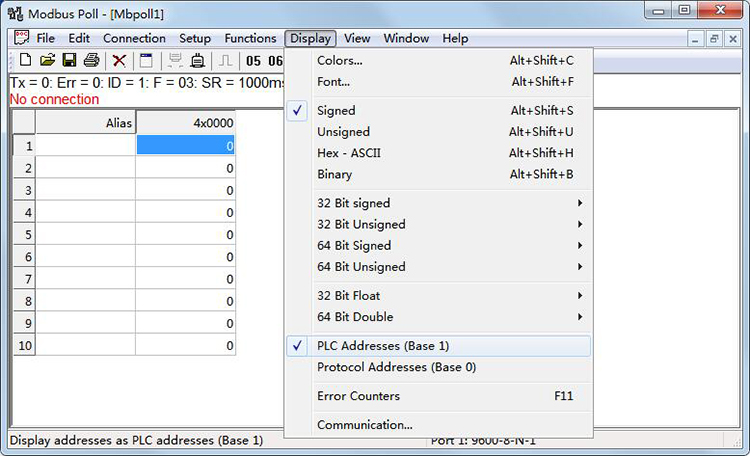
Task: Expand the 32 Bit signed submenu
Action: (x=439, y=203)
